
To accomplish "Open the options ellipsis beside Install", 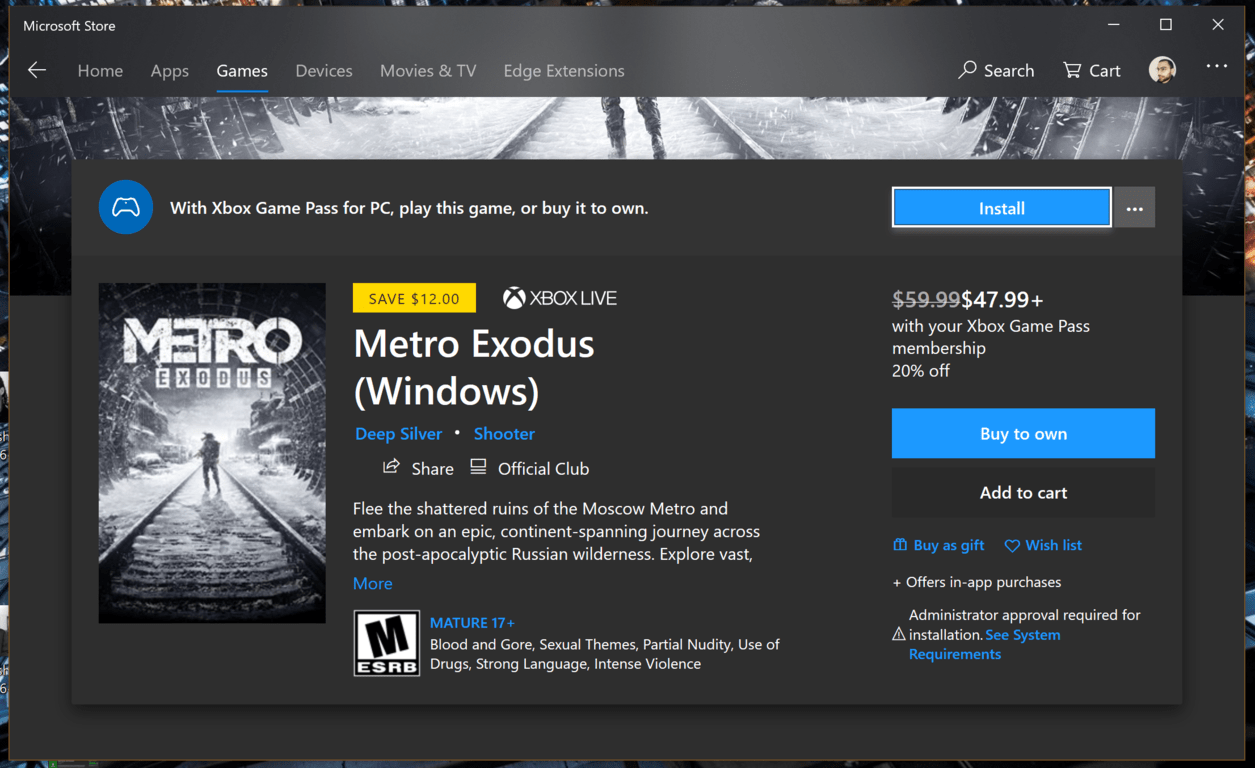I will coord(1134,208).
